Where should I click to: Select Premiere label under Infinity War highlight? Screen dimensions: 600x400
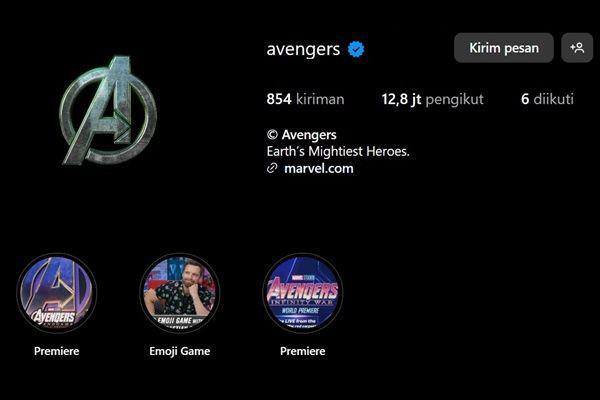[303, 351]
